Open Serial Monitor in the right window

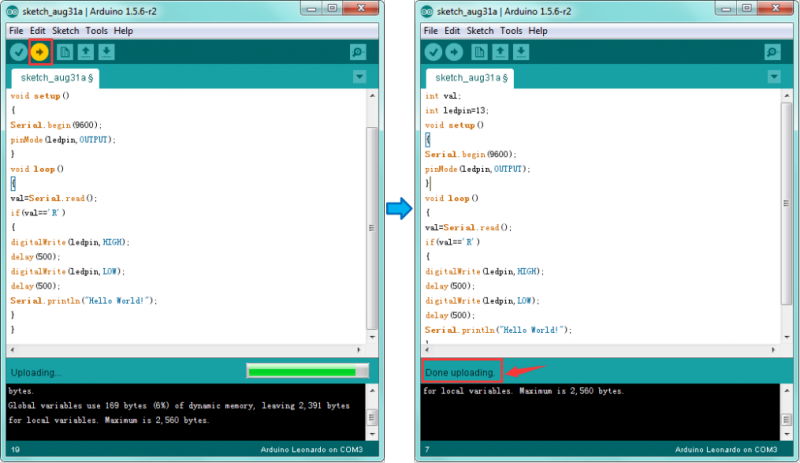click(771, 52)
